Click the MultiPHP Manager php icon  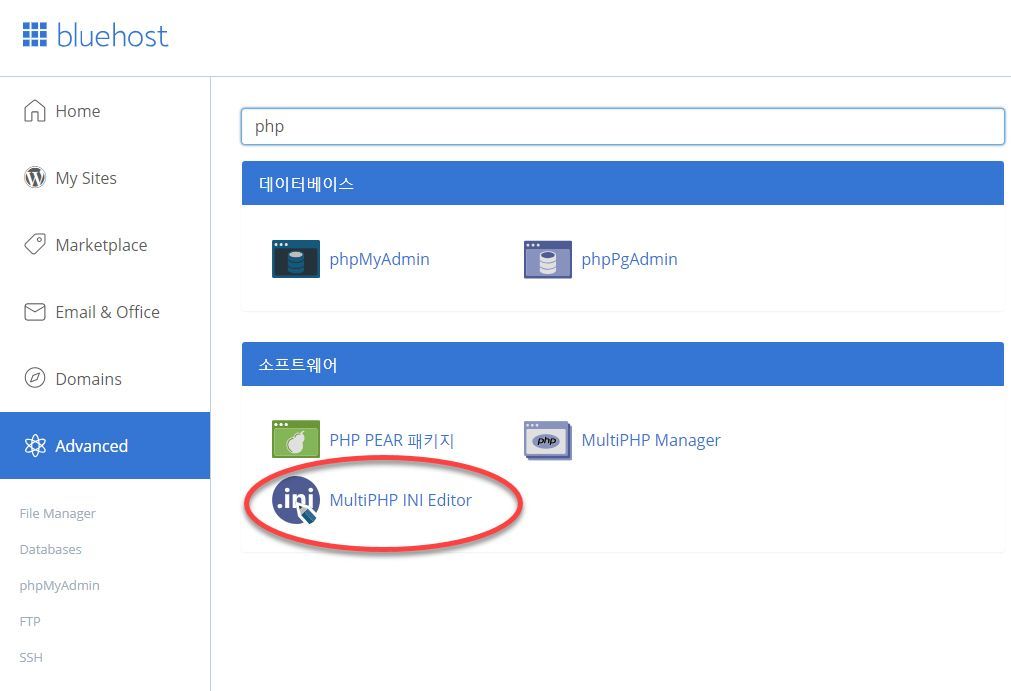547,439
